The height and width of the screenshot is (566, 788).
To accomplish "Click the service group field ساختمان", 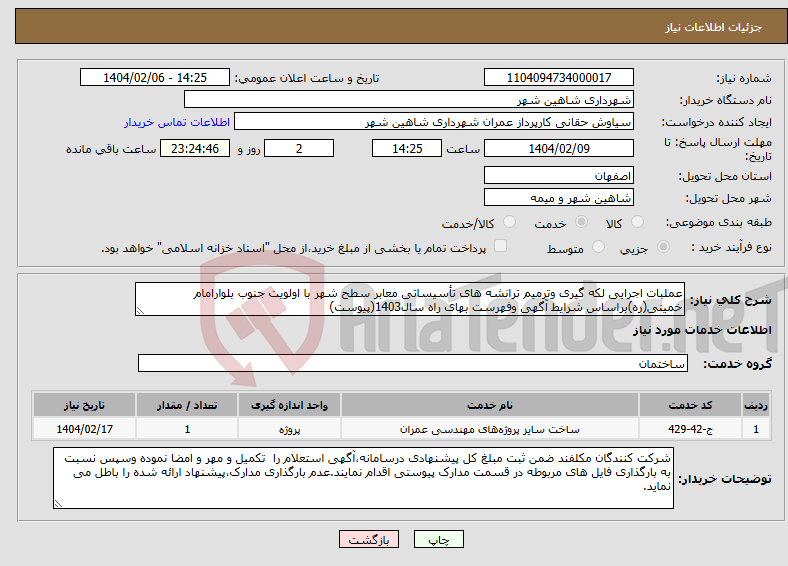I will (x=413, y=363).
